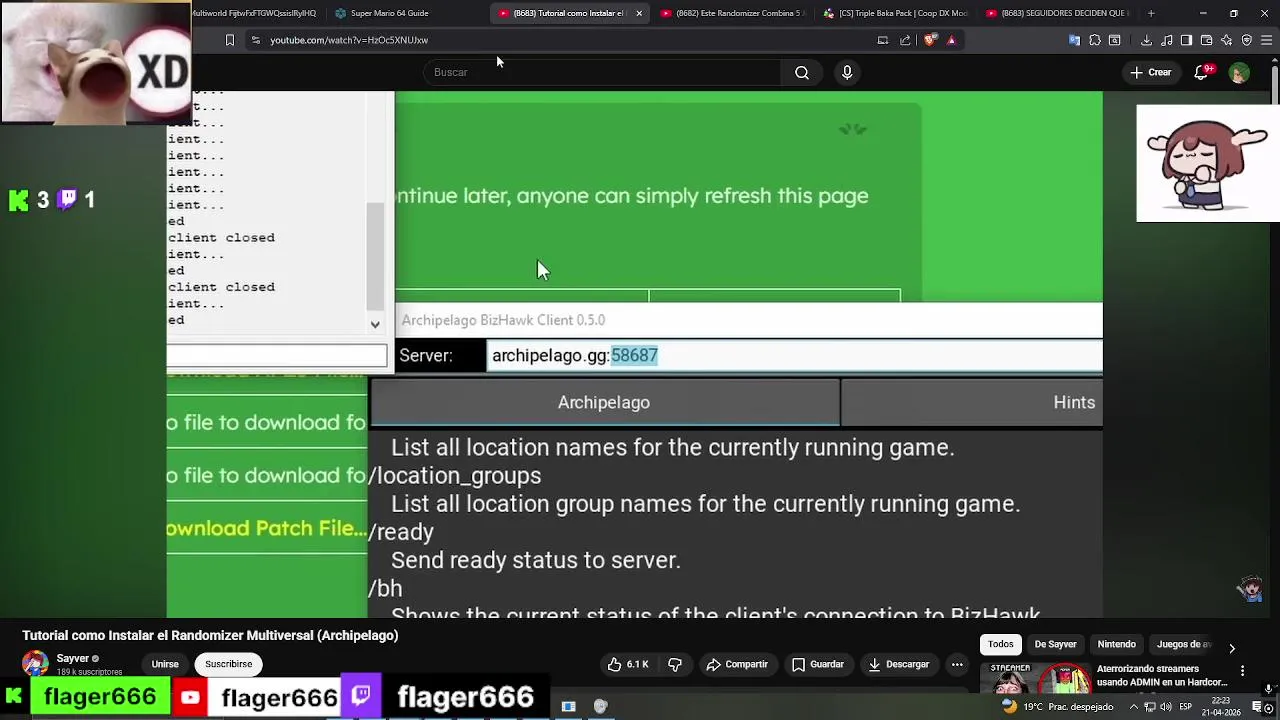Click the bookmark icon beside the address bar
Screen dimensions: 1280x720
tap(229, 40)
